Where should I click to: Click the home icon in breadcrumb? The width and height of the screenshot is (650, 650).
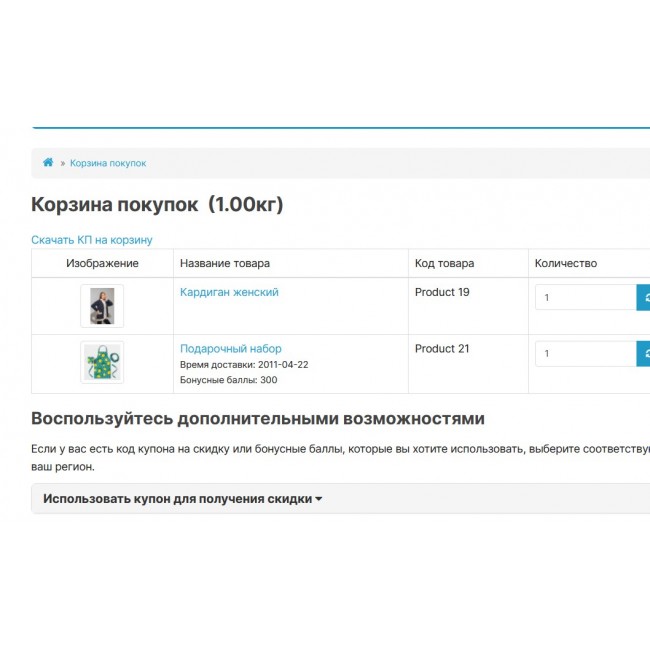coord(48,162)
